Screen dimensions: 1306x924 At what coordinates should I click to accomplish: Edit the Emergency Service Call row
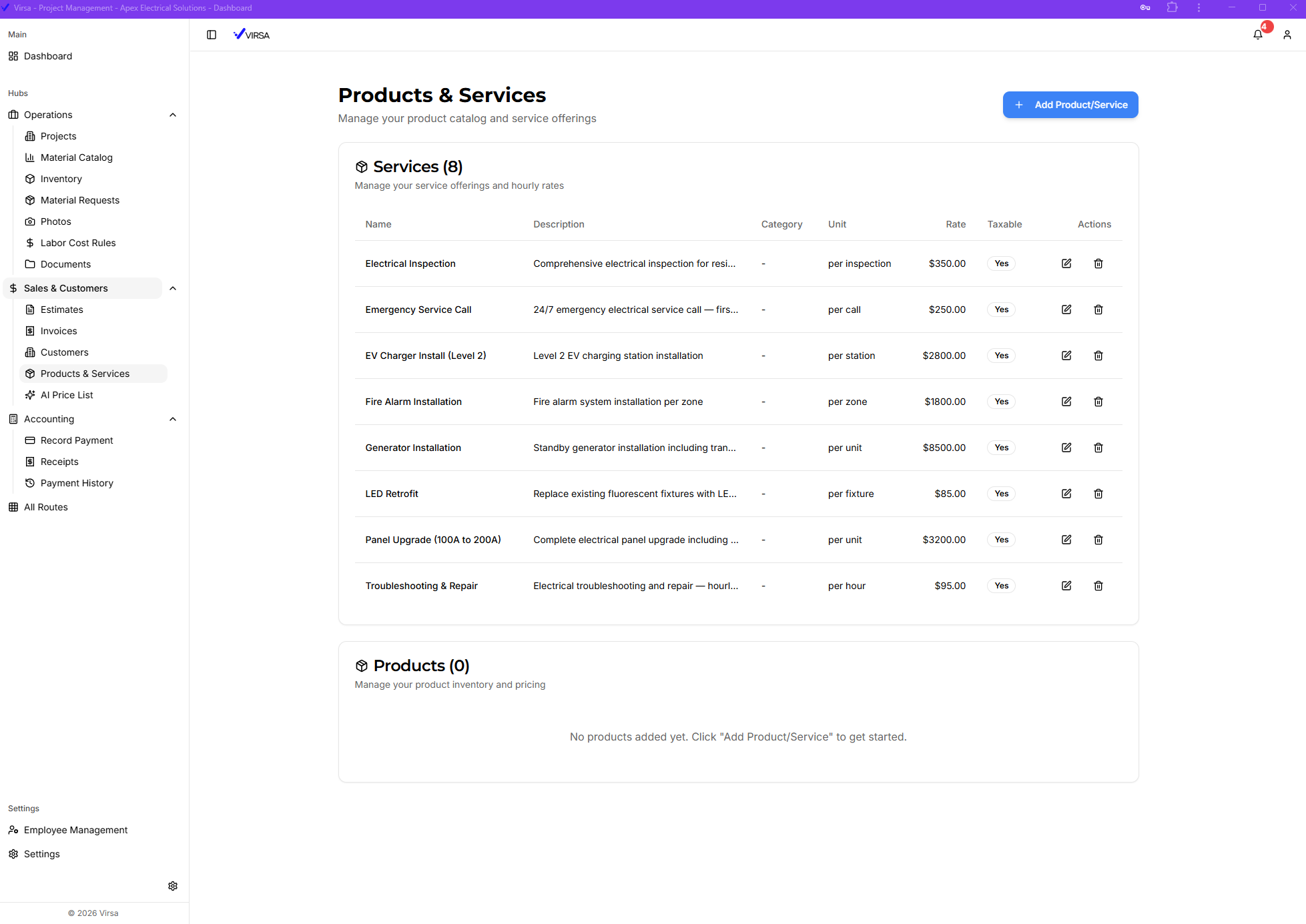(1066, 310)
